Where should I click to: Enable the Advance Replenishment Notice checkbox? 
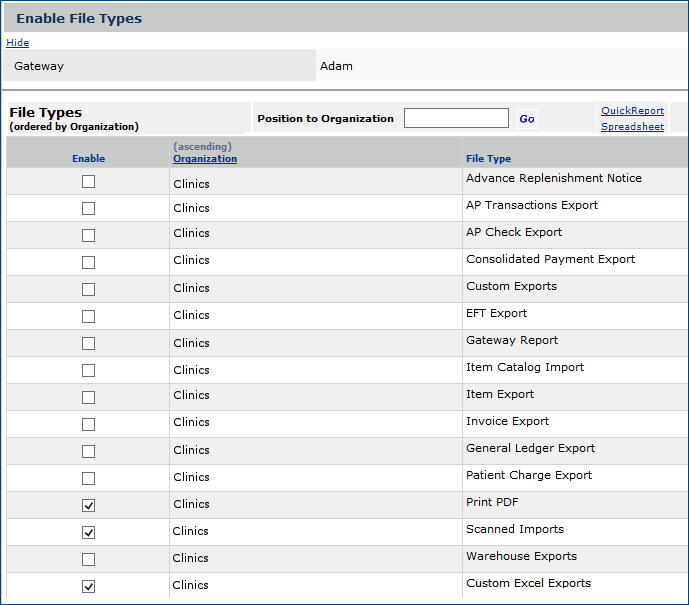coord(89,182)
